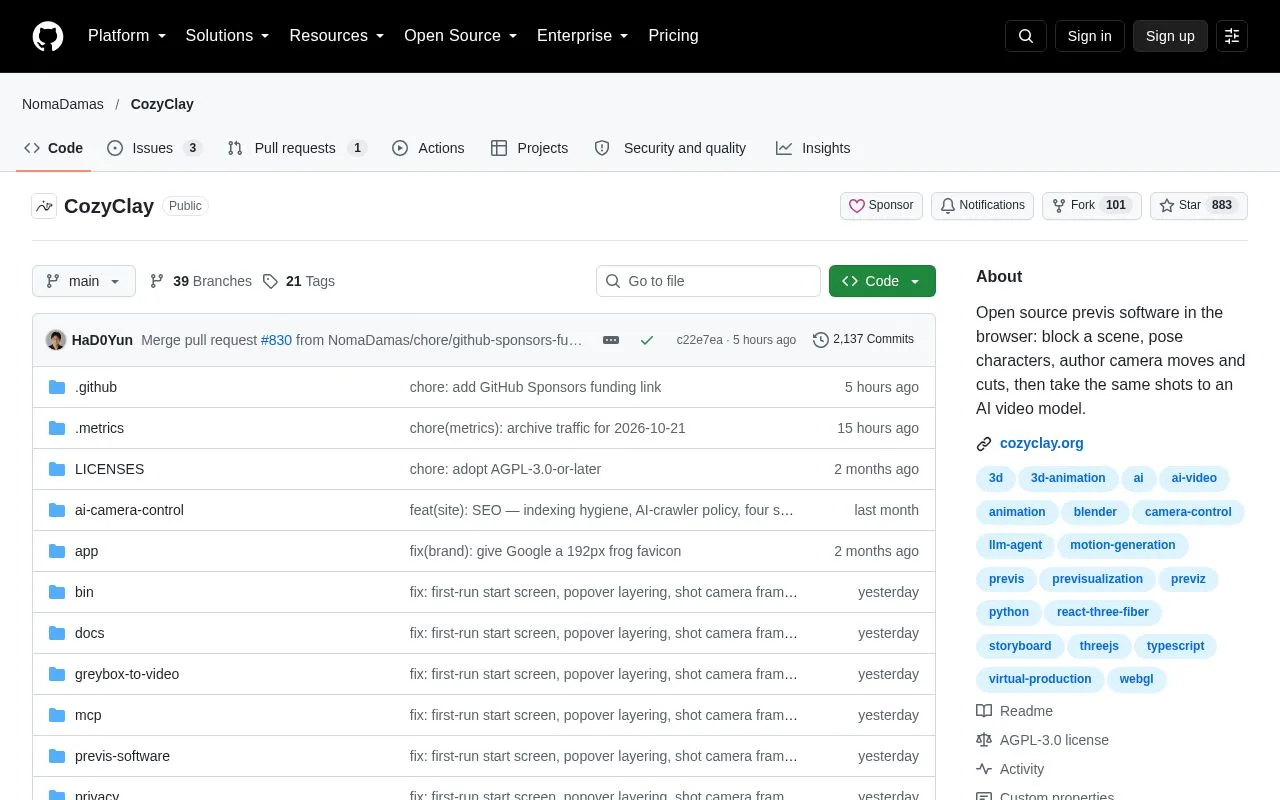The height and width of the screenshot is (800, 1280).
Task: Expand the Solutions menu
Action: (228, 36)
